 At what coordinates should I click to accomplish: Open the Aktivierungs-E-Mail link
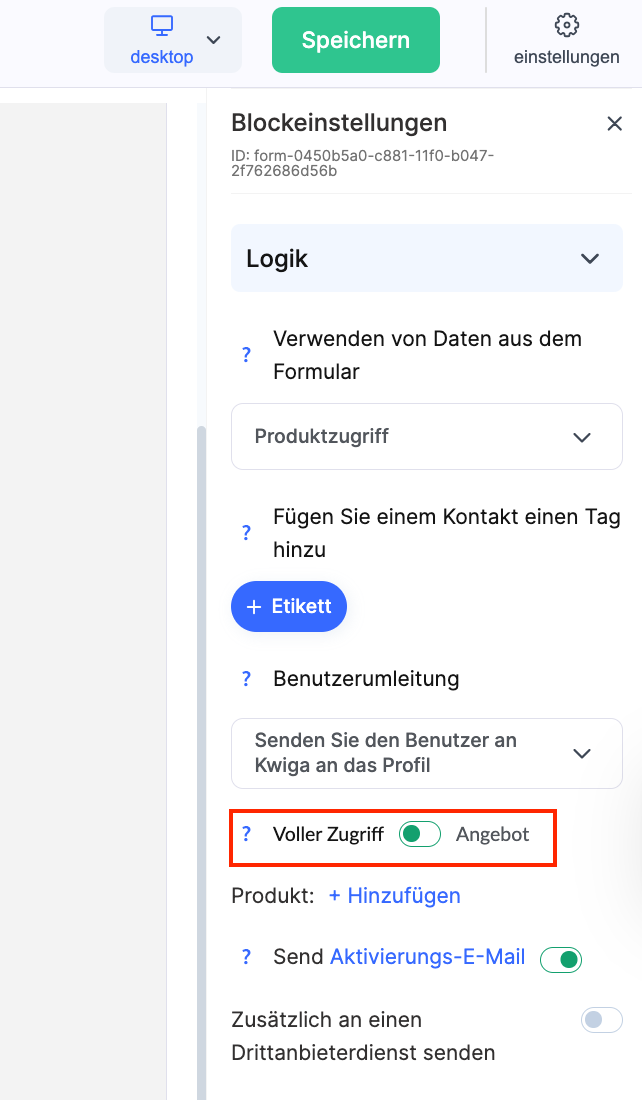(428, 957)
